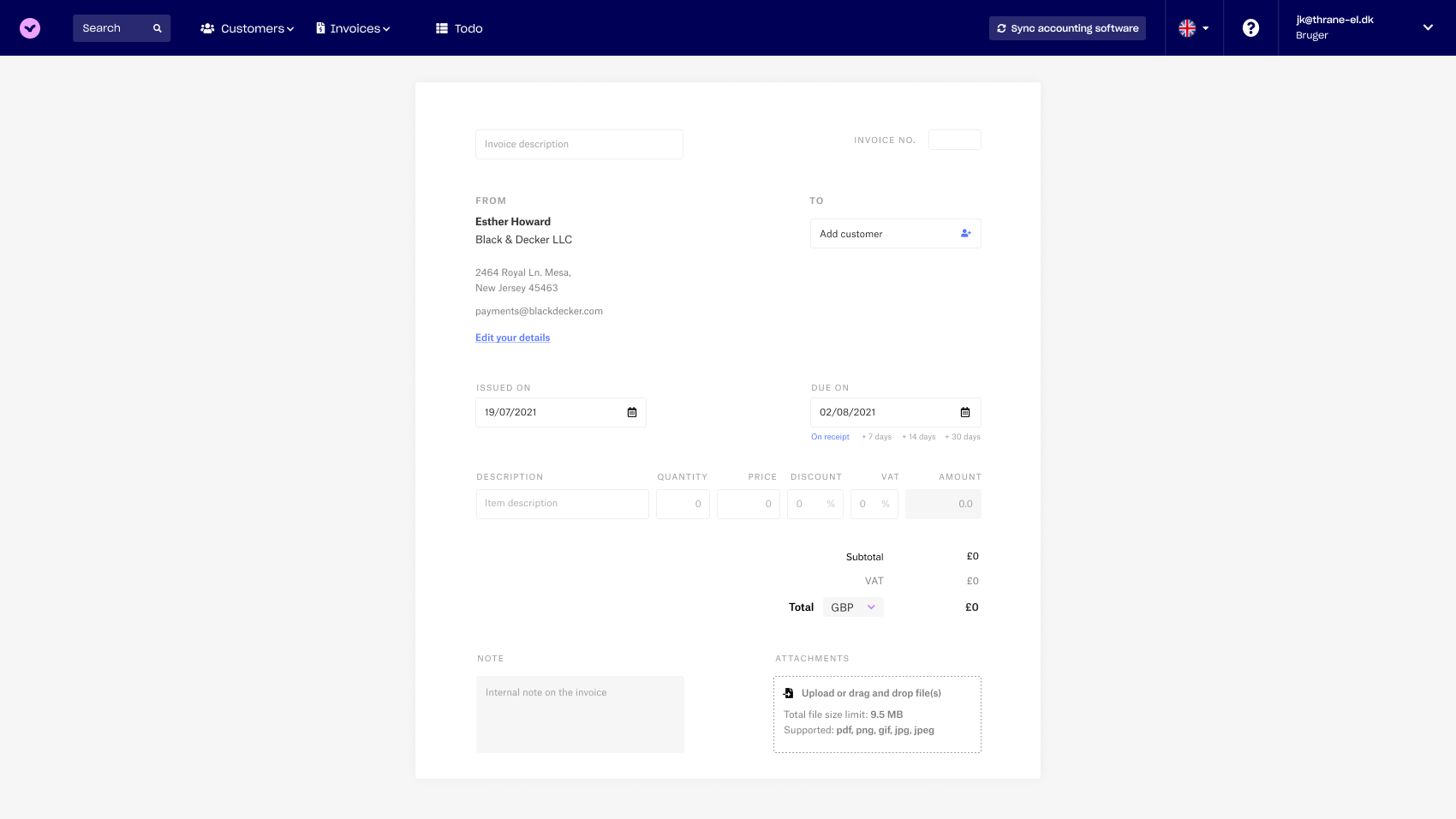
Task: Open the help question mark icon
Action: (1251, 27)
